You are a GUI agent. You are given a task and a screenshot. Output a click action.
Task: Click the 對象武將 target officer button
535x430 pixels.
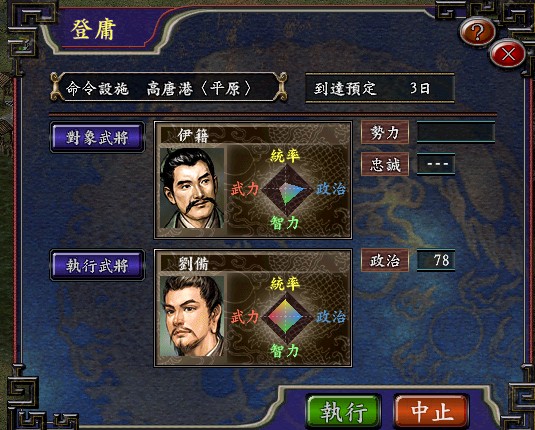coord(97,137)
